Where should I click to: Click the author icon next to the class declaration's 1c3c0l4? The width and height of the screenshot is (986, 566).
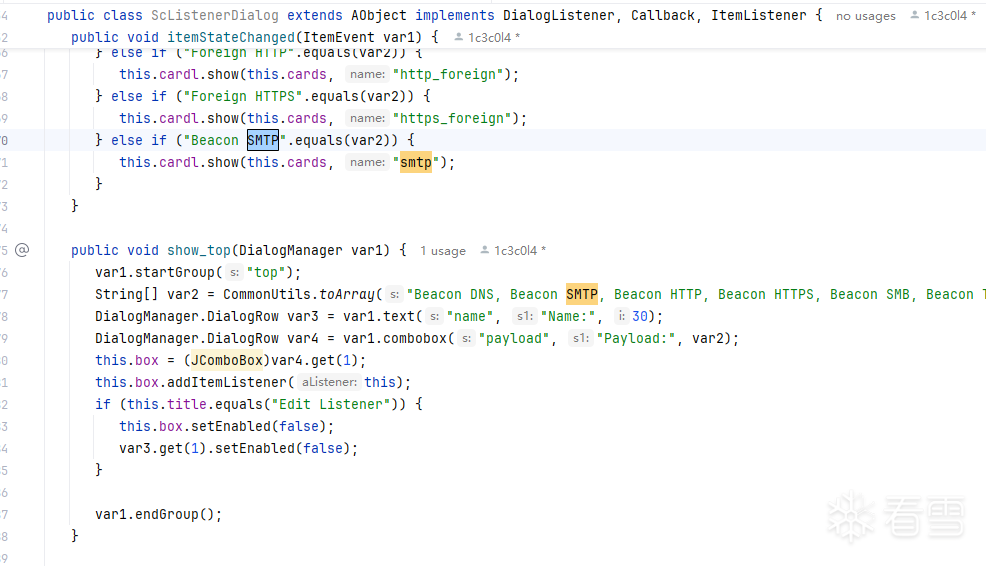click(x=914, y=15)
